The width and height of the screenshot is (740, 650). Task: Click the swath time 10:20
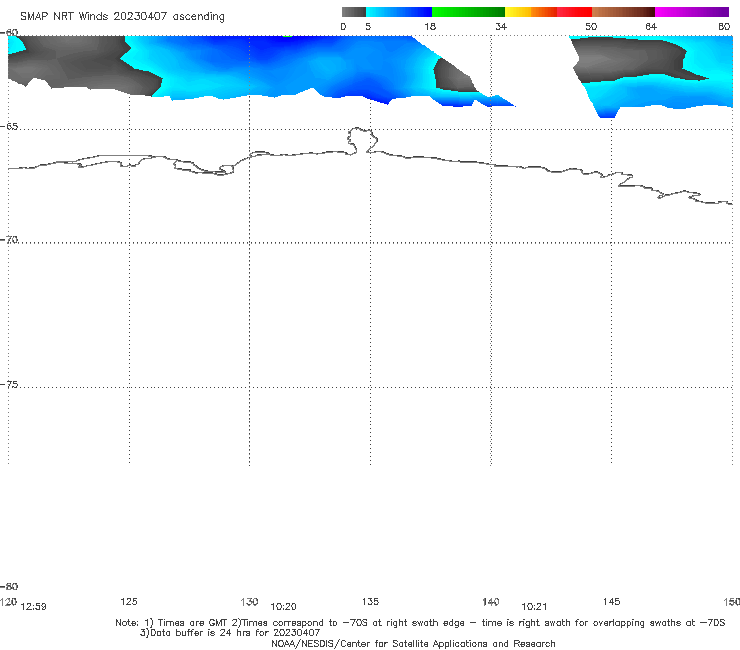point(283,607)
